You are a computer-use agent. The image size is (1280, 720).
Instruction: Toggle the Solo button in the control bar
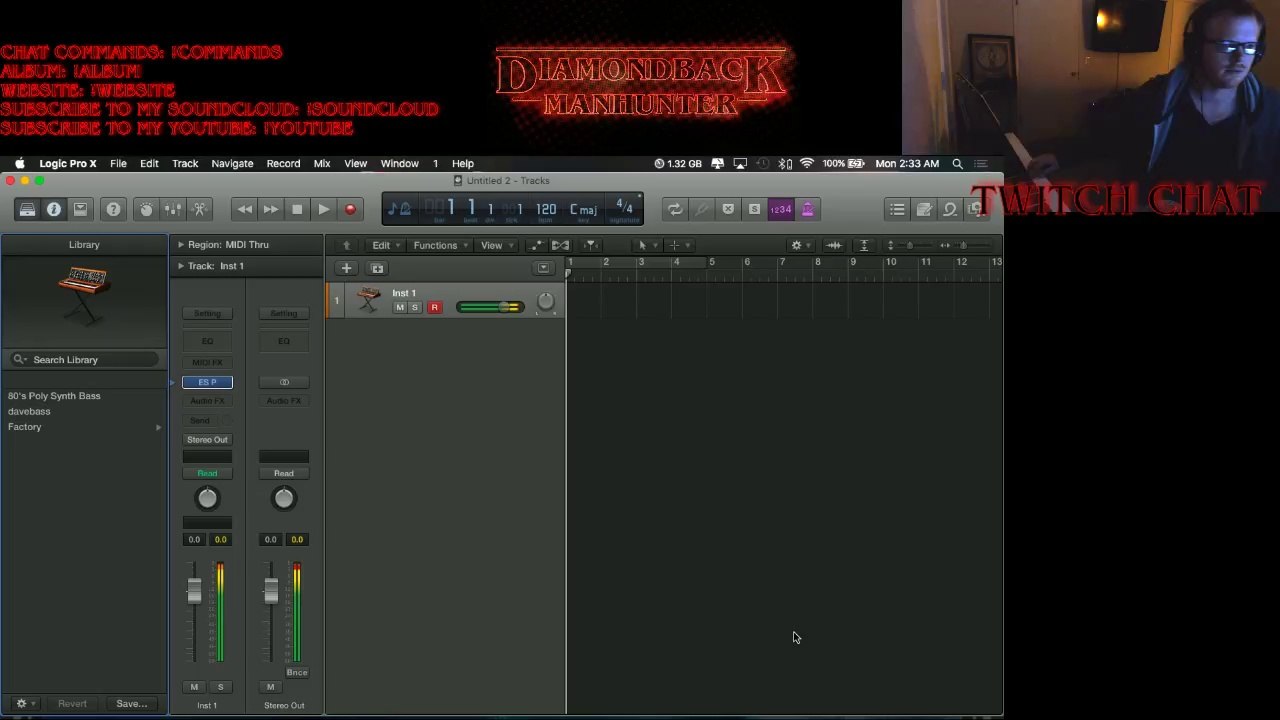click(x=754, y=209)
